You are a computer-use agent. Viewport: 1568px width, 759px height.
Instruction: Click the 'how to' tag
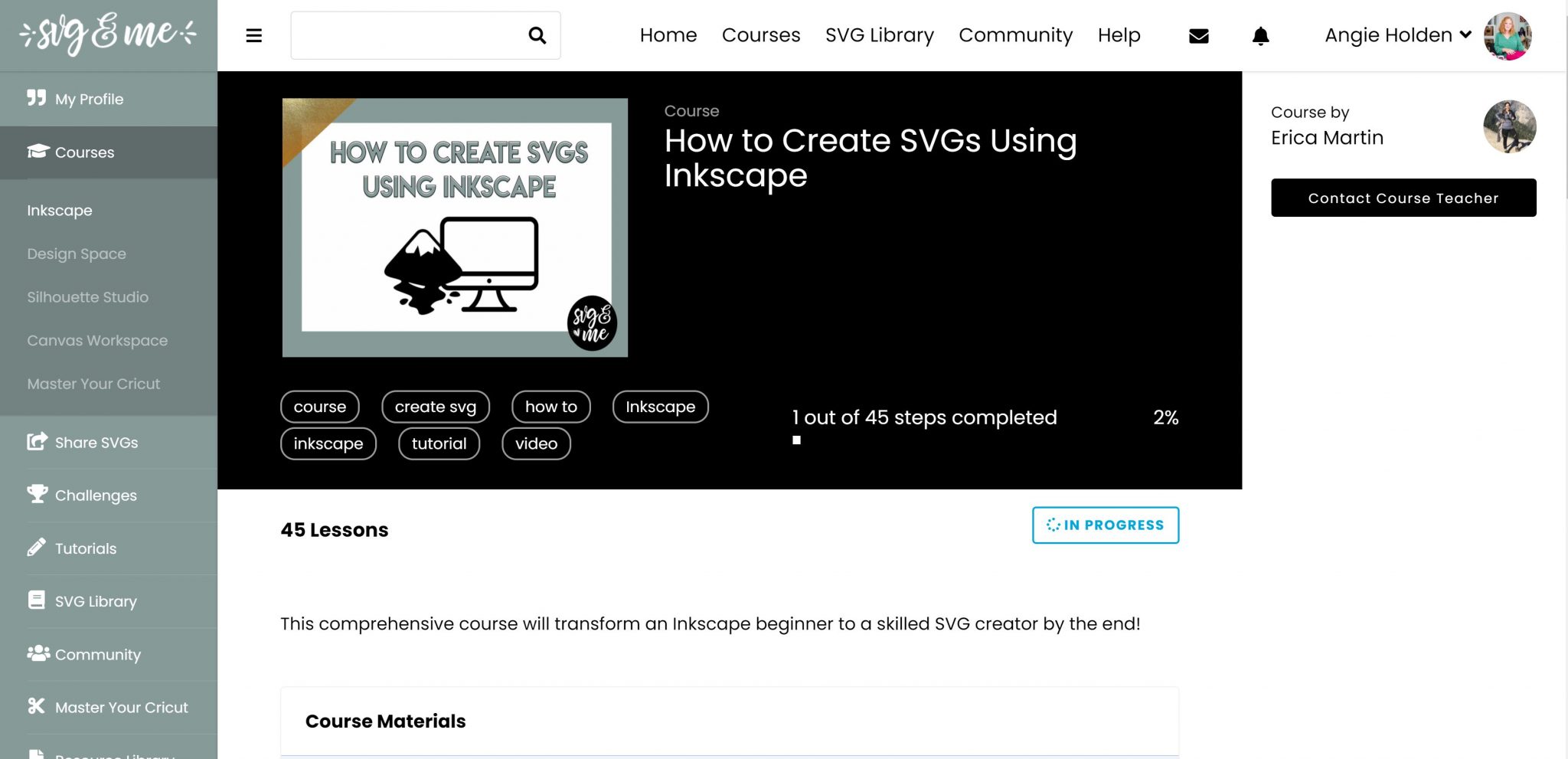551,407
